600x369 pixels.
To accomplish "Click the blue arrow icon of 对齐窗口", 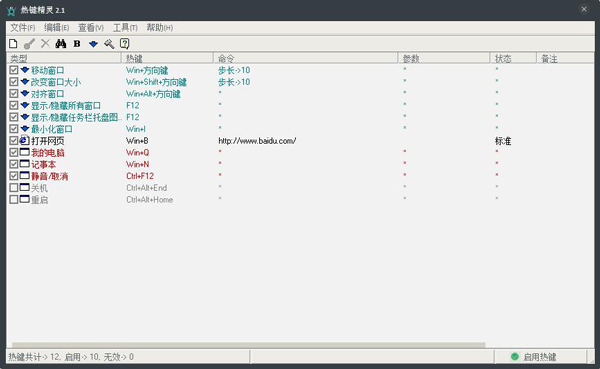I will (25, 93).
